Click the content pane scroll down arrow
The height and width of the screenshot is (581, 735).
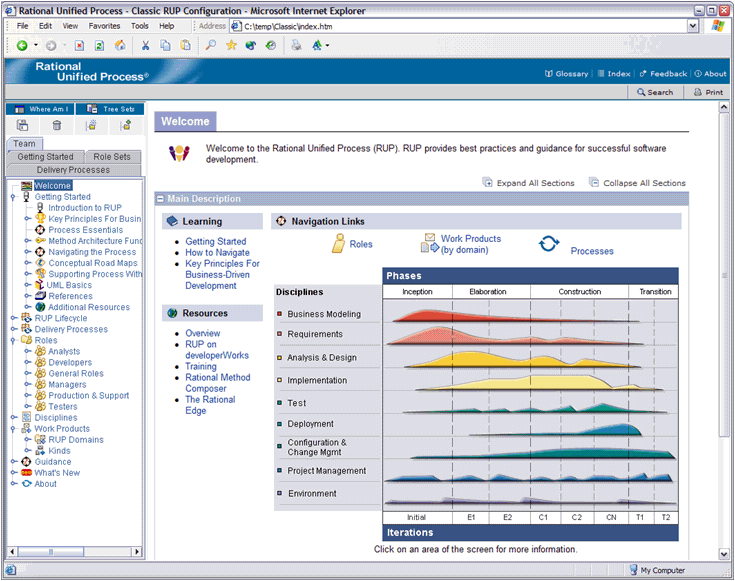pos(724,554)
